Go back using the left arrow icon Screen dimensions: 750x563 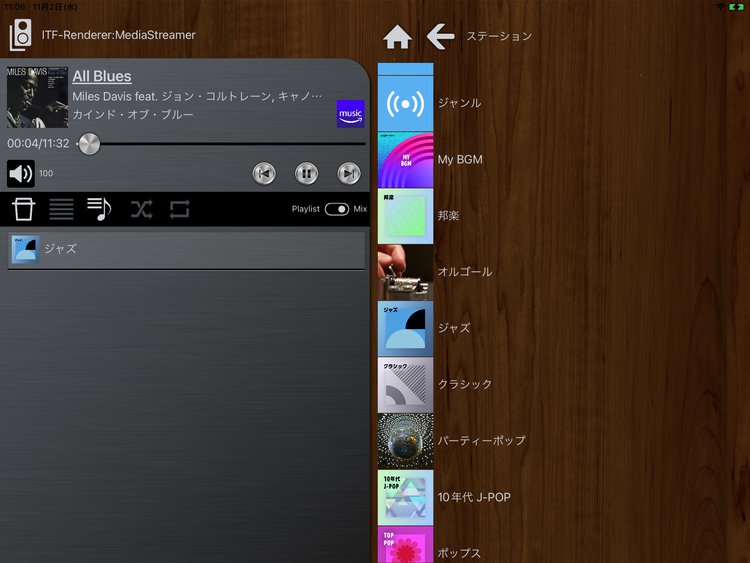pos(440,37)
